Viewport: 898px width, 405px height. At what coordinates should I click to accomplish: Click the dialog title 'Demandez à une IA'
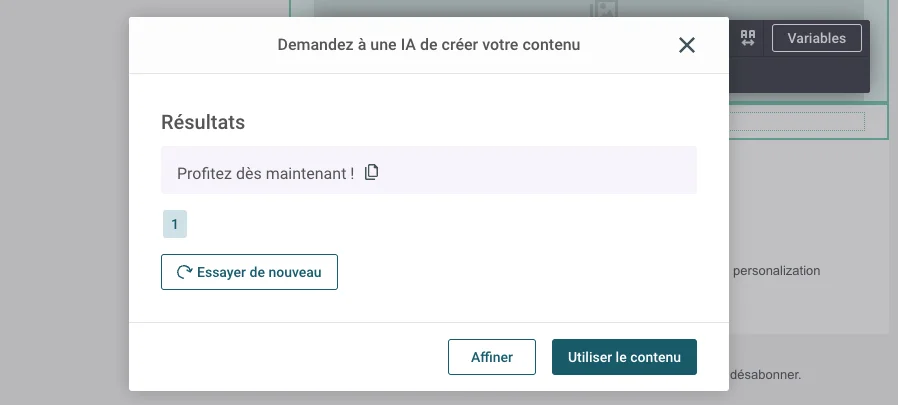(x=428, y=45)
